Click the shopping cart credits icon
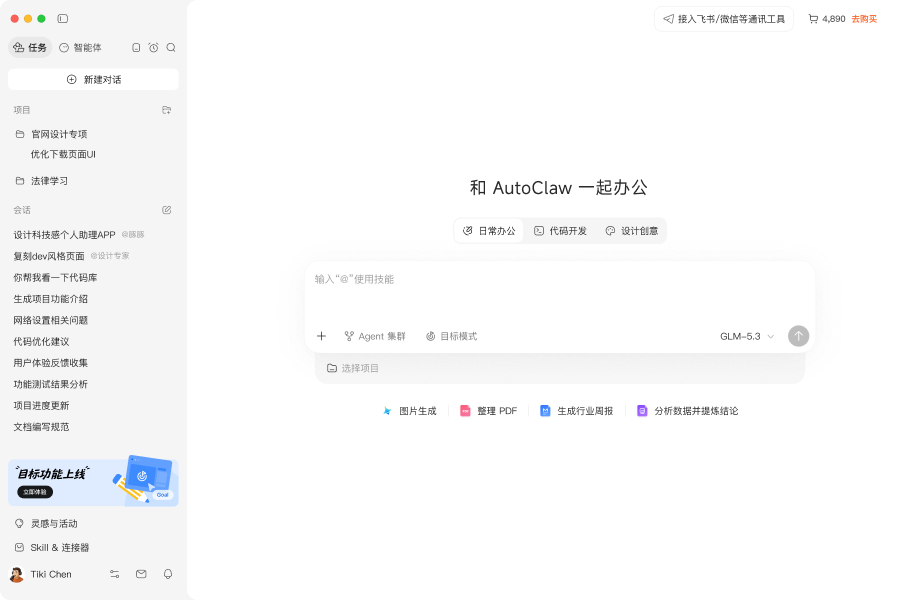This screenshot has width=900, height=600. (x=813, y=19)
